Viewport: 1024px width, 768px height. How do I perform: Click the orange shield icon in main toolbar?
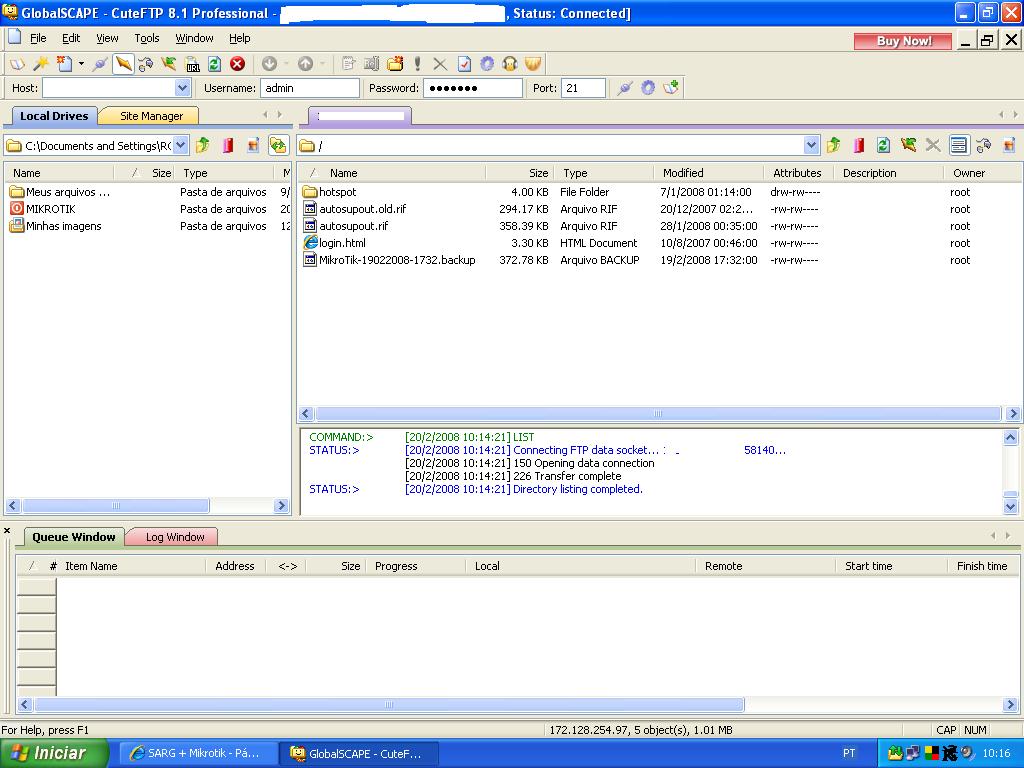534,63
